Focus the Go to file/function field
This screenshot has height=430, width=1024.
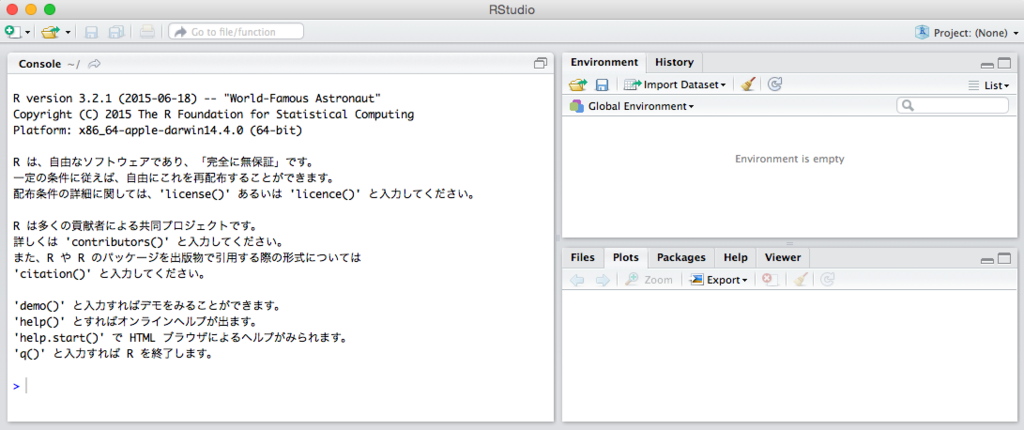236,31
